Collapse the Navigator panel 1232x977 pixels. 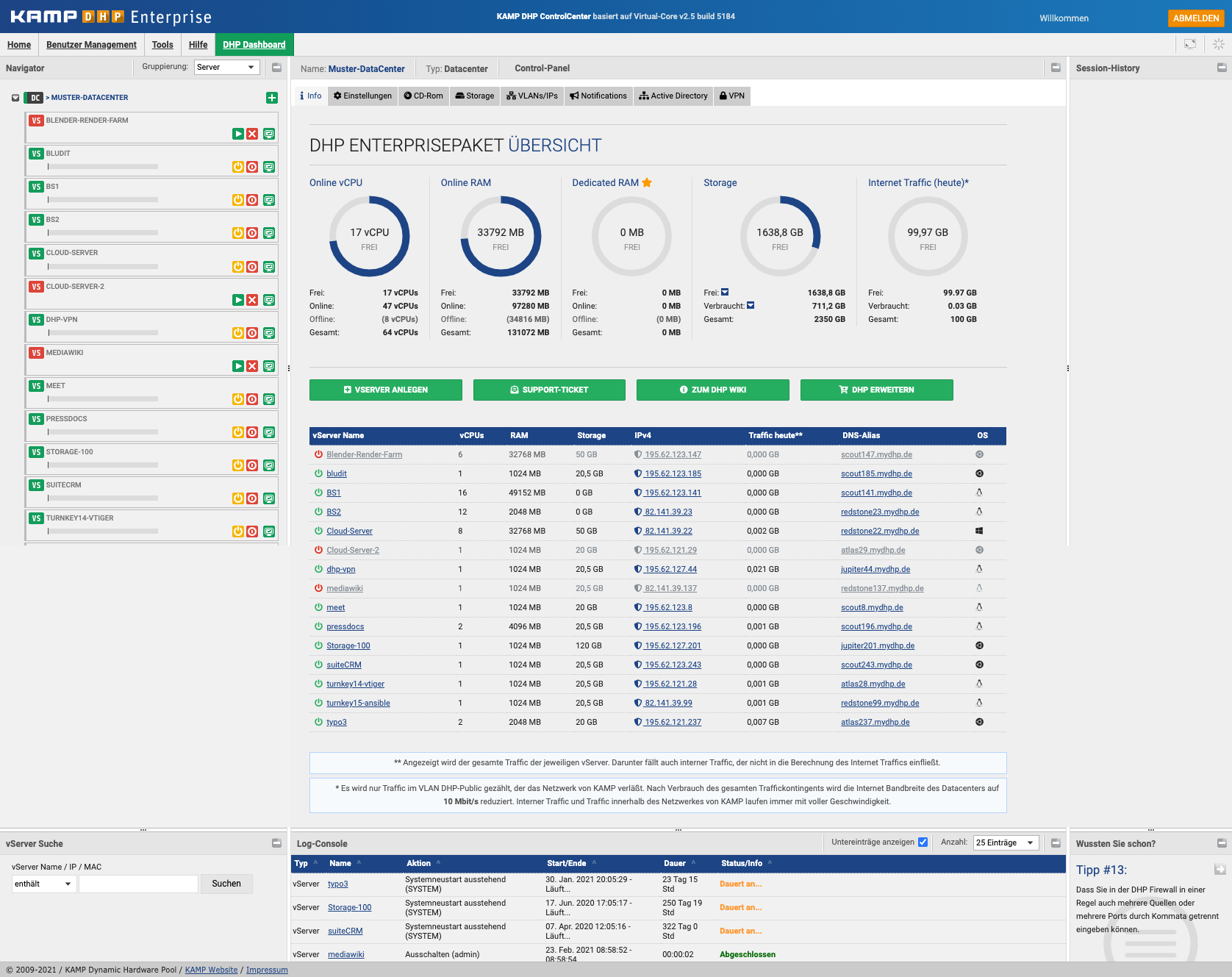277,68
